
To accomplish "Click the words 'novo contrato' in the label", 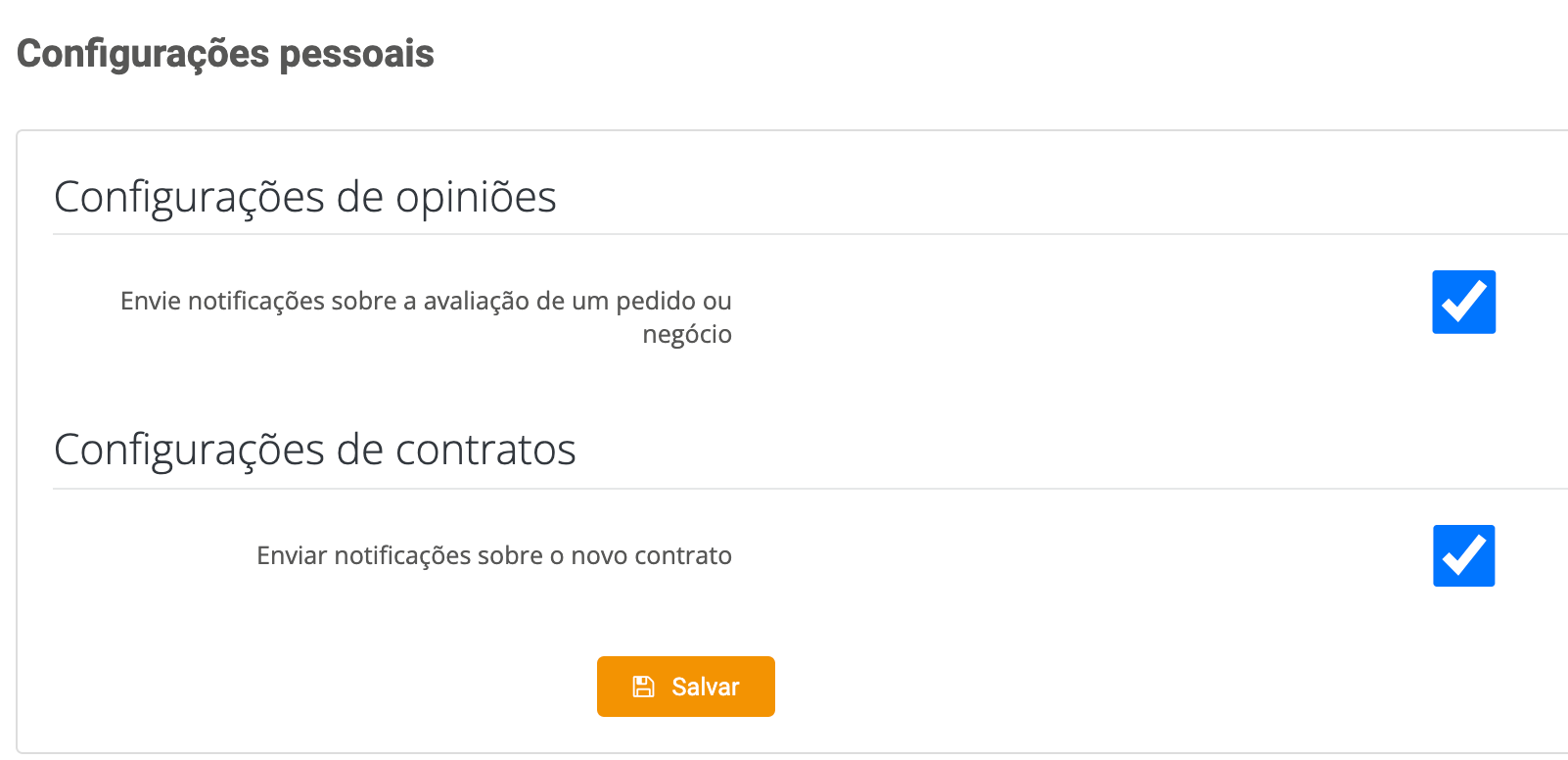I will pyautogui.click(x=651, y=555).
